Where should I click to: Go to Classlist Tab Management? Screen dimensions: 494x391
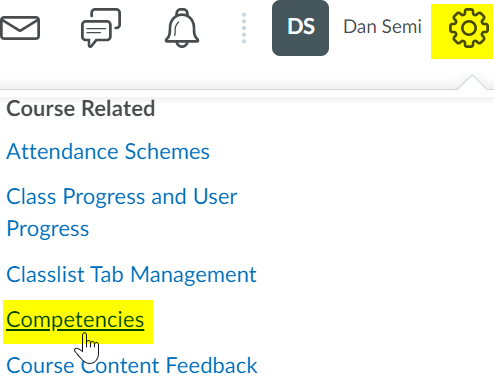[131, 275]
